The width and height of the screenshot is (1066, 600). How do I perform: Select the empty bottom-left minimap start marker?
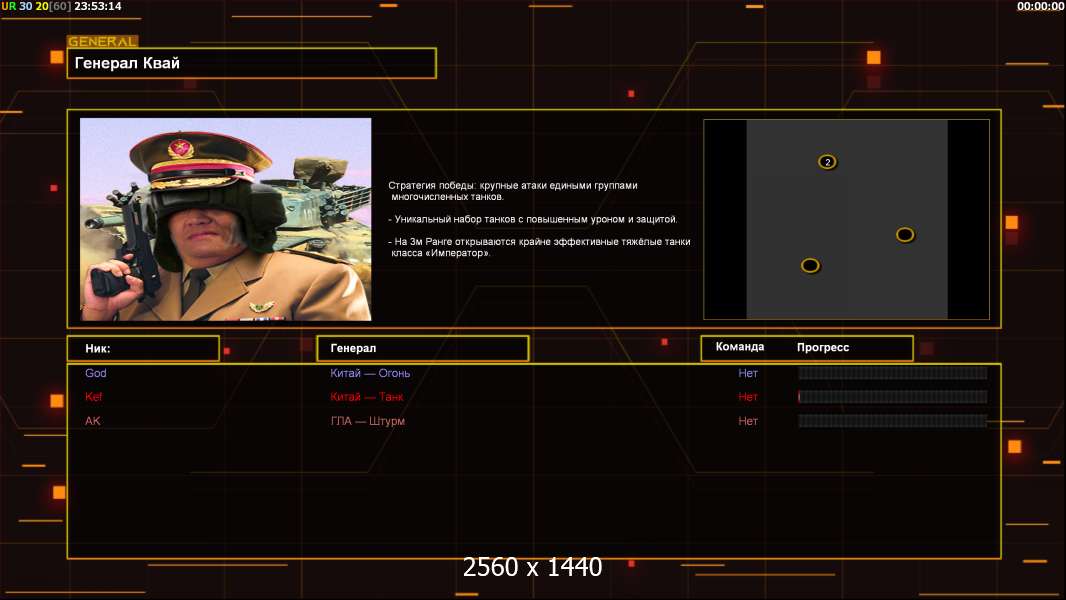(811, 266)
